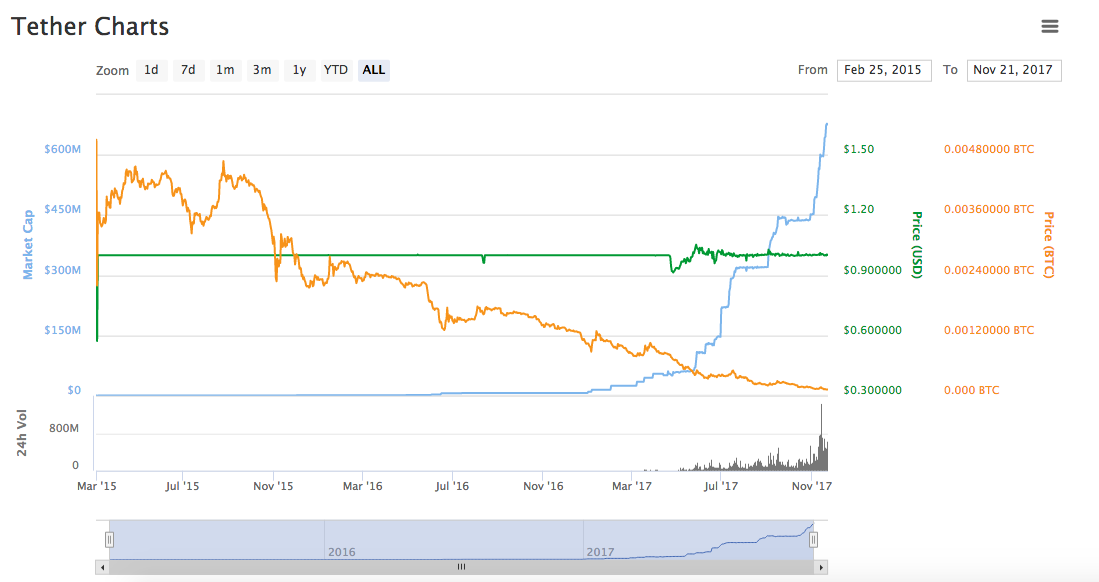
Task: Click the tallest volume bar spike
Action: point(821,436)
